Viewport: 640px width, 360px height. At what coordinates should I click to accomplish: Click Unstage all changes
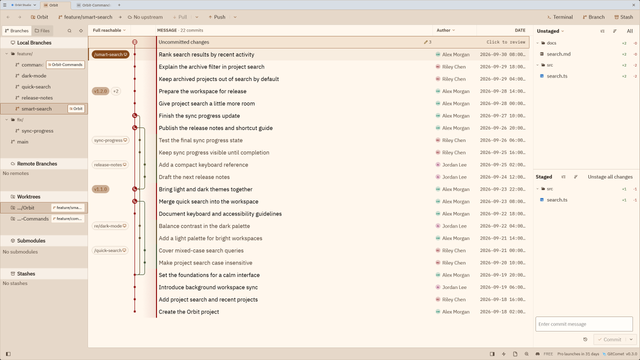[x=610, y=177]
